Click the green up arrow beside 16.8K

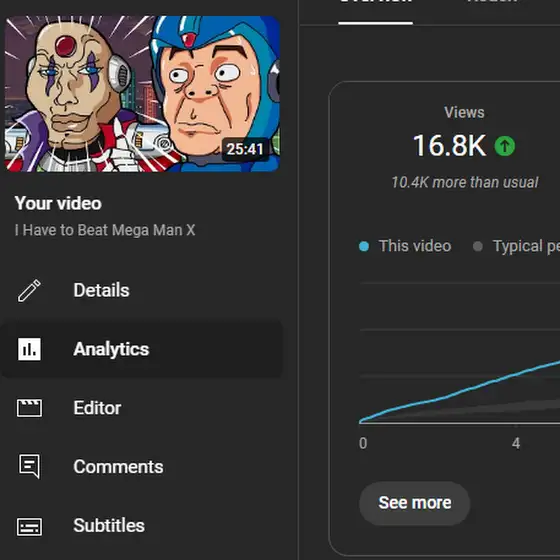click(505, 146)
